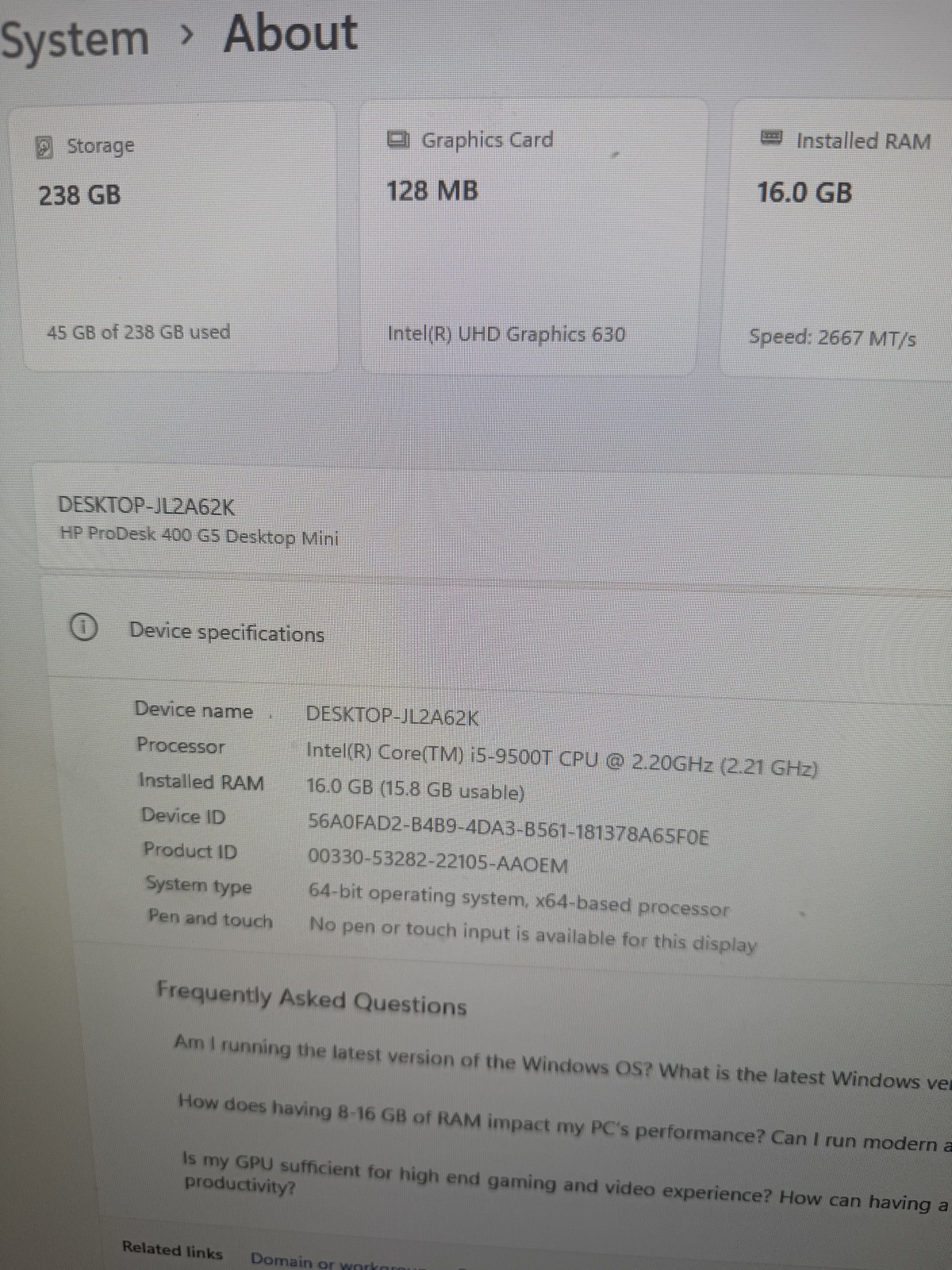Go back to System in breadcrumb

75,40
